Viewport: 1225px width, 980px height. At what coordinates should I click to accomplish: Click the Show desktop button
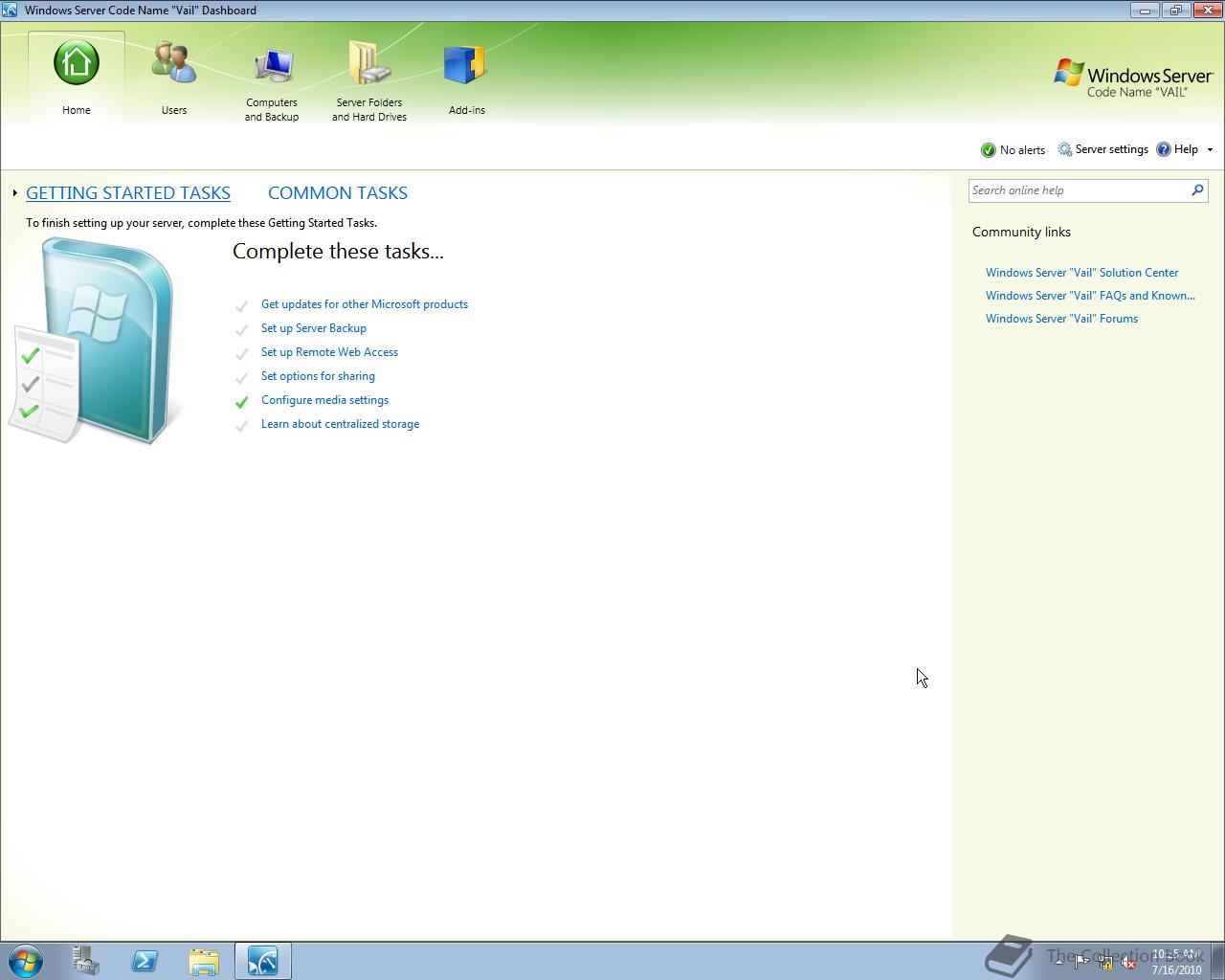click(1217, 961)
